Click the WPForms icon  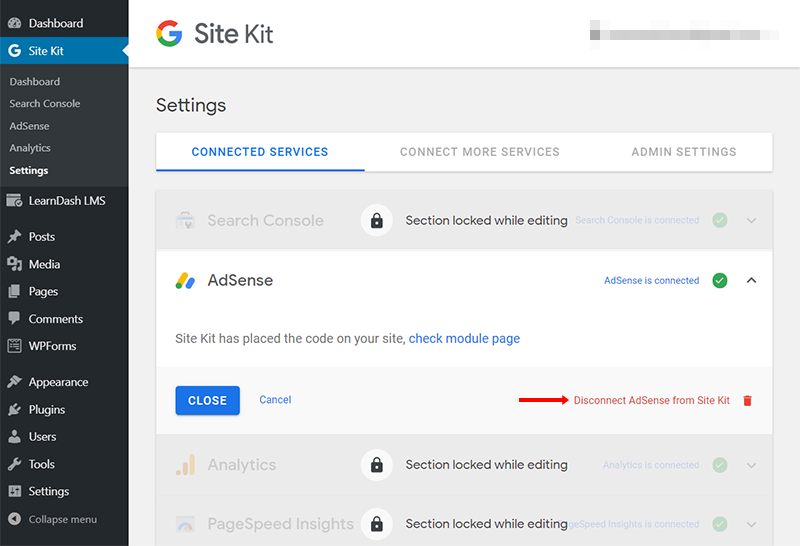coord(14,346)
